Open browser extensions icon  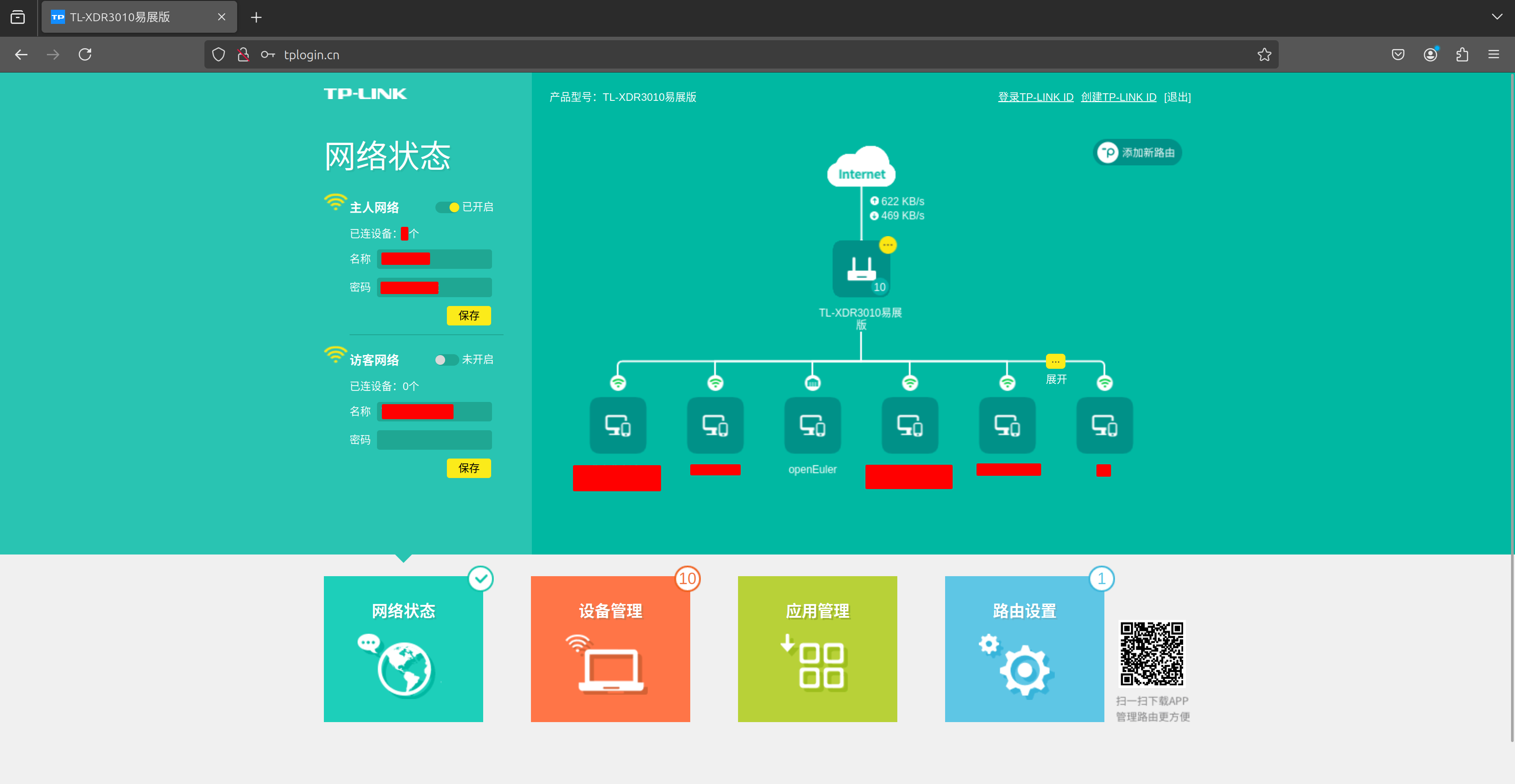coord(1462,55)
